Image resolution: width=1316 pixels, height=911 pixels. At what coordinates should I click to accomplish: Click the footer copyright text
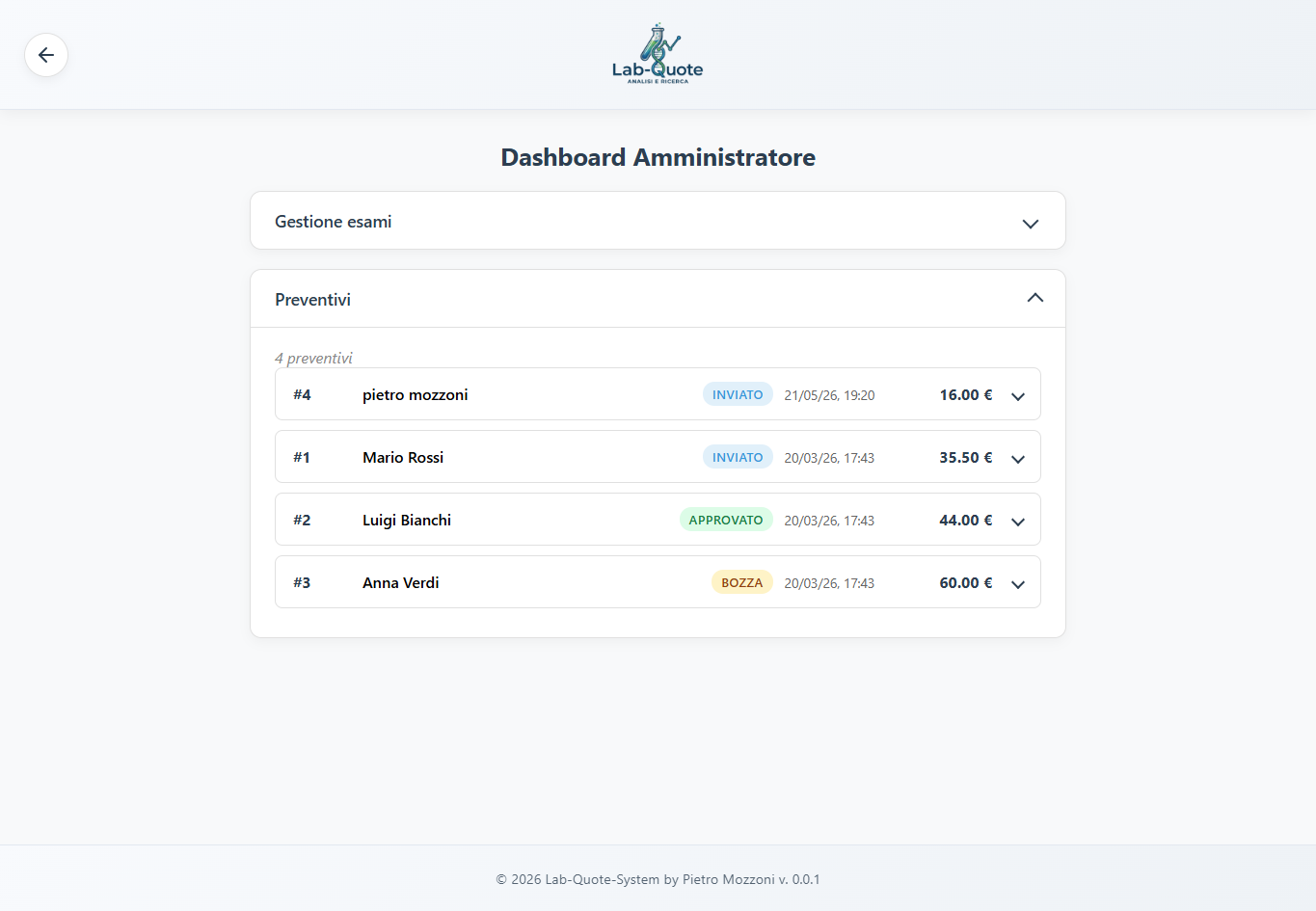[x=658, y=879]
